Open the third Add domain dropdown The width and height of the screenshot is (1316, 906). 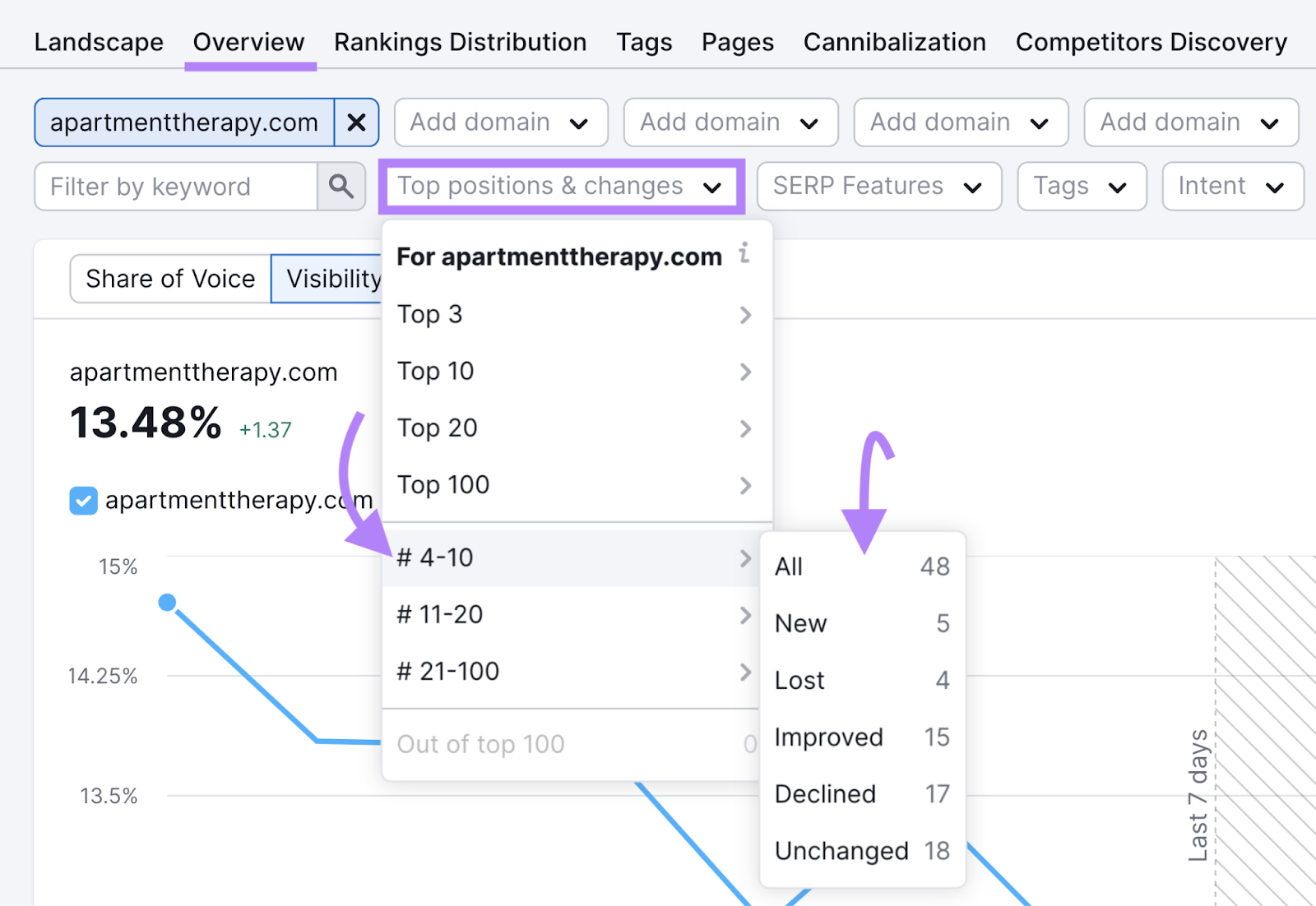point(961,122)
